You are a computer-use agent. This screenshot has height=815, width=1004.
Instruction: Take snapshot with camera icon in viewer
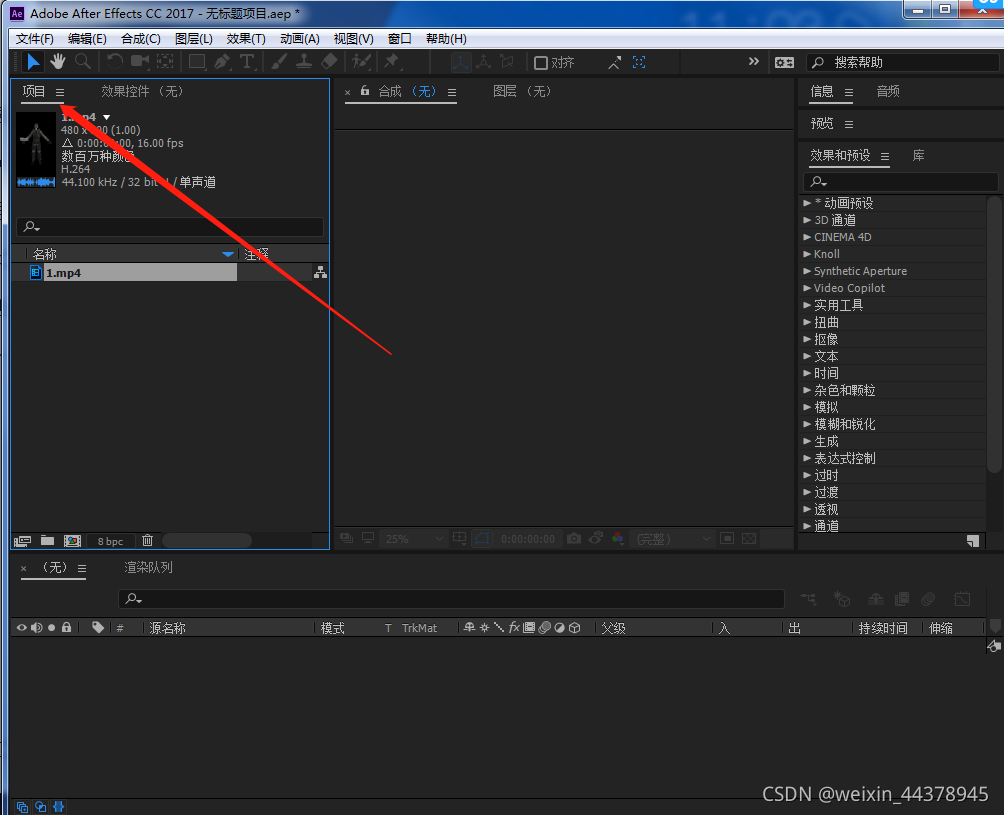[x=574, y=538]
